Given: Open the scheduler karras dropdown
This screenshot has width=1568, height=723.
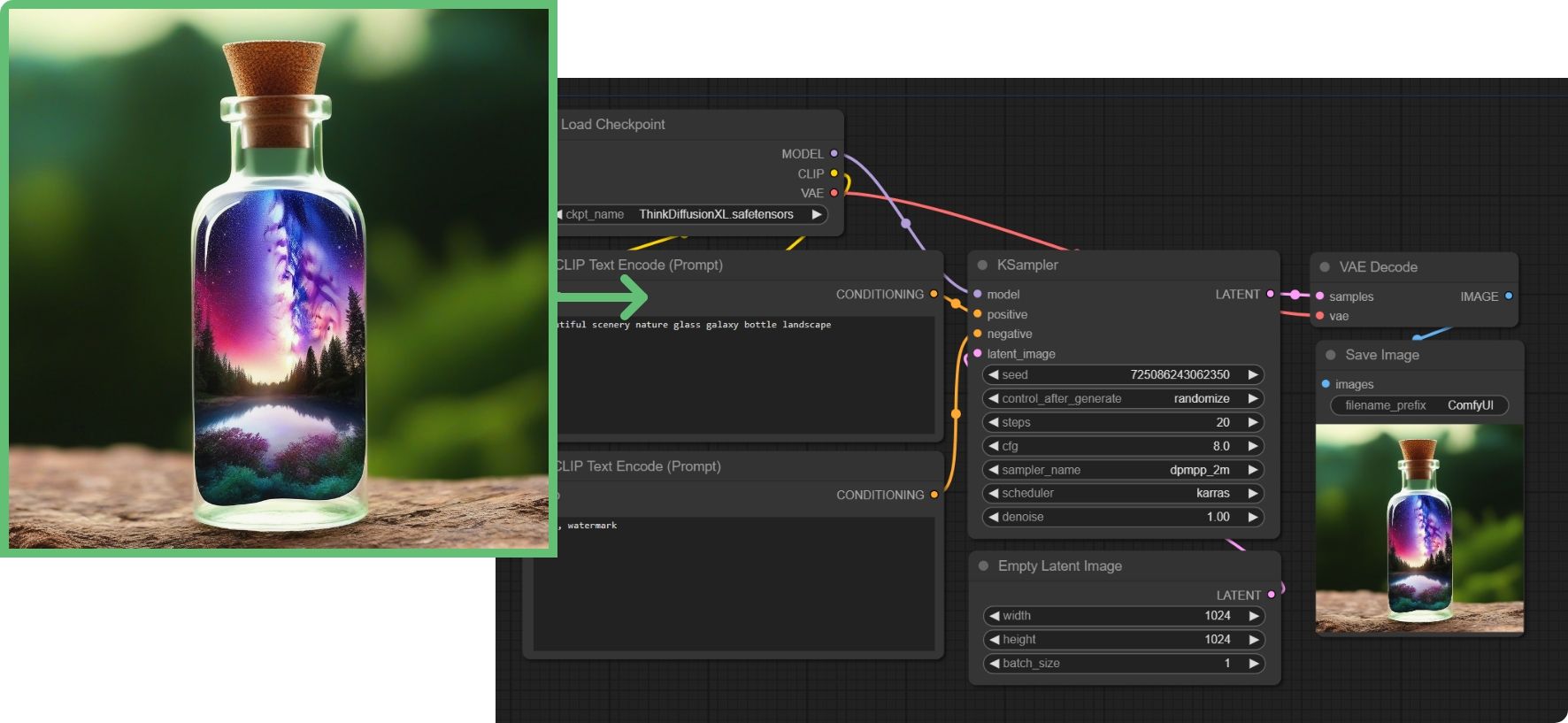Looking at the screenshot, I should [1123, 493].
